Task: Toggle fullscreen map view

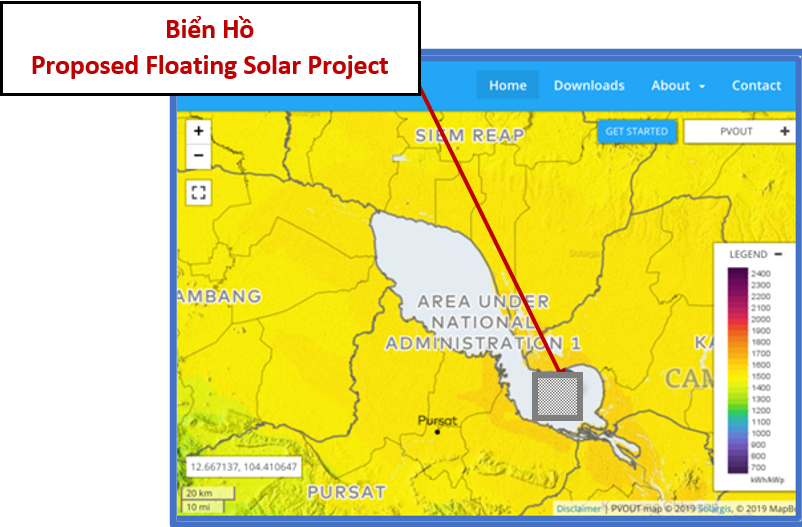Action: [x=198, y=193]
